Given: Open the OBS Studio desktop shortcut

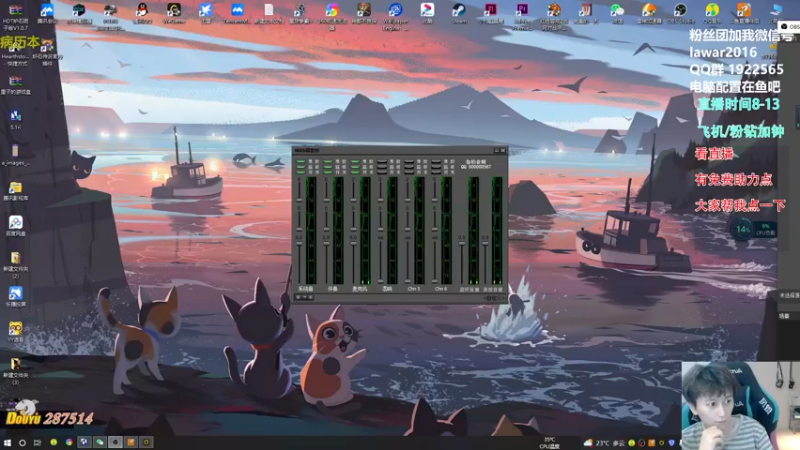Looking at the screenshot, I should coord(680,10).
